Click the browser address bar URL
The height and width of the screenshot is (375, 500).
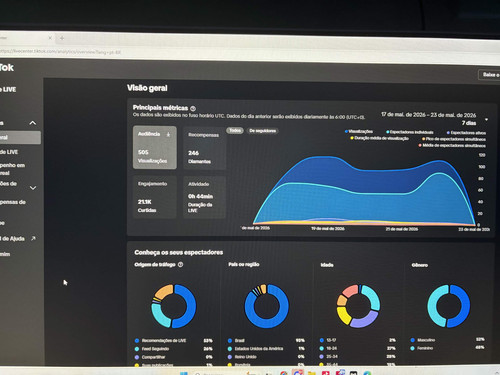(x=60, y=52)
